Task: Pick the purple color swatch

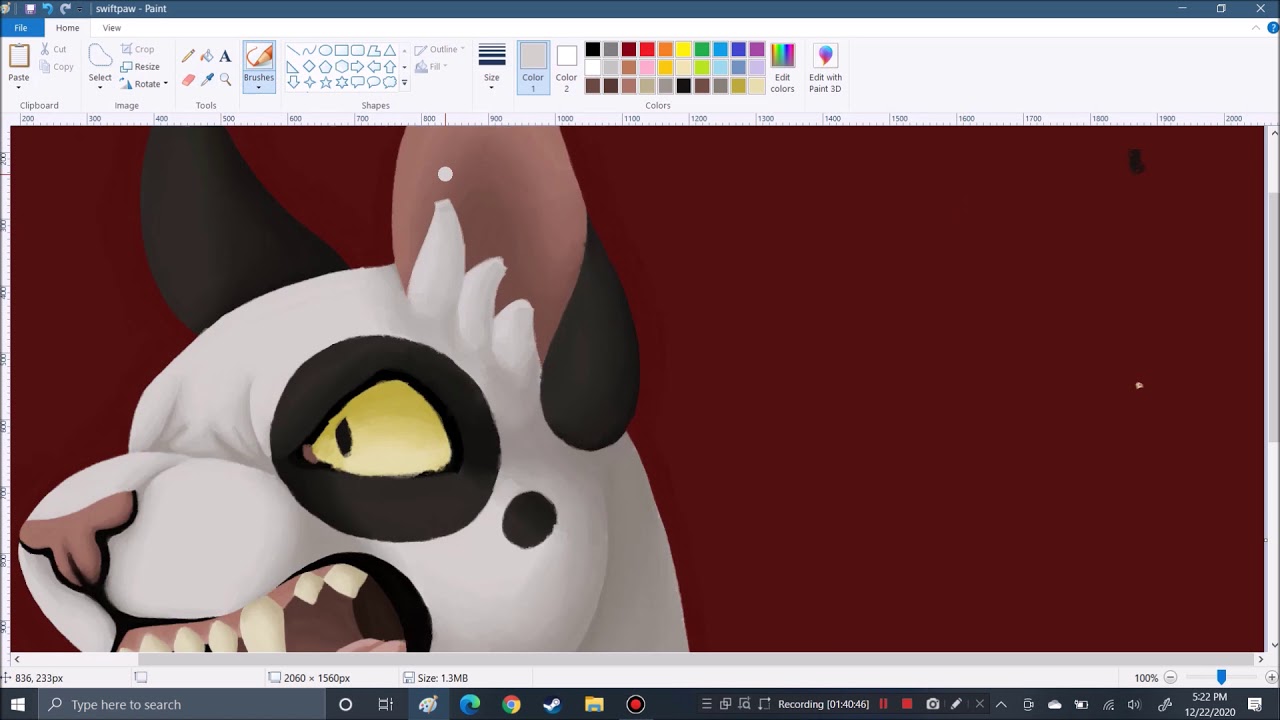Action: [x=757, y=50]
